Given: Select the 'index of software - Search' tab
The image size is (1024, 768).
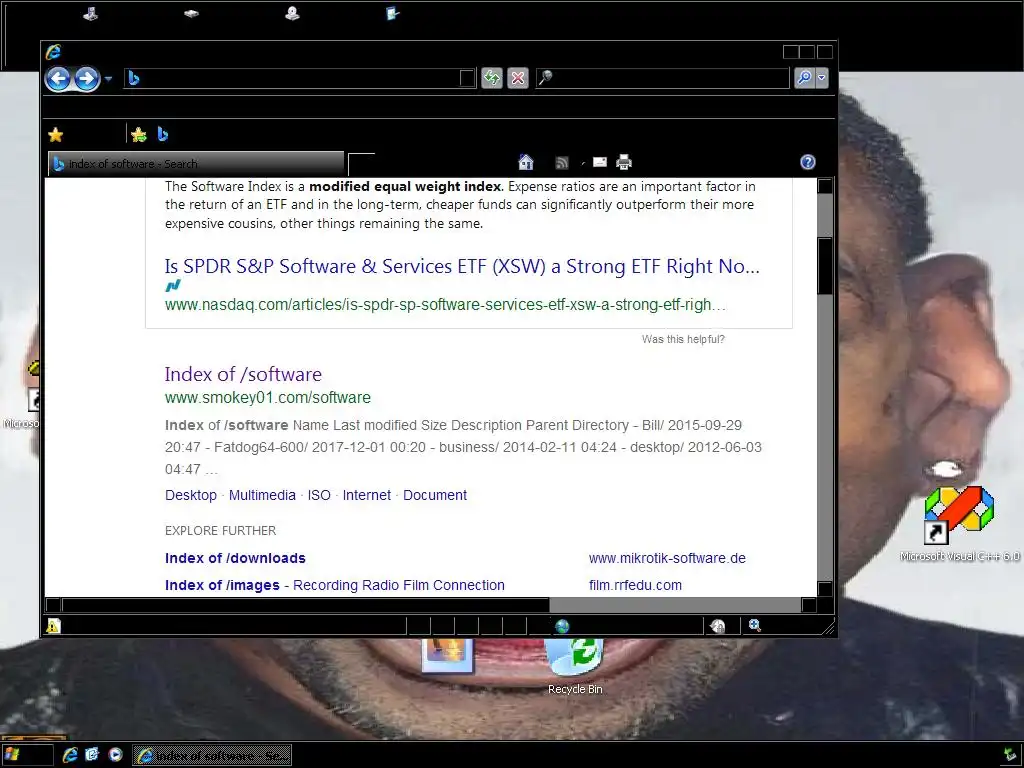Looking at the screenshot, I should click(x=196, y=164).
